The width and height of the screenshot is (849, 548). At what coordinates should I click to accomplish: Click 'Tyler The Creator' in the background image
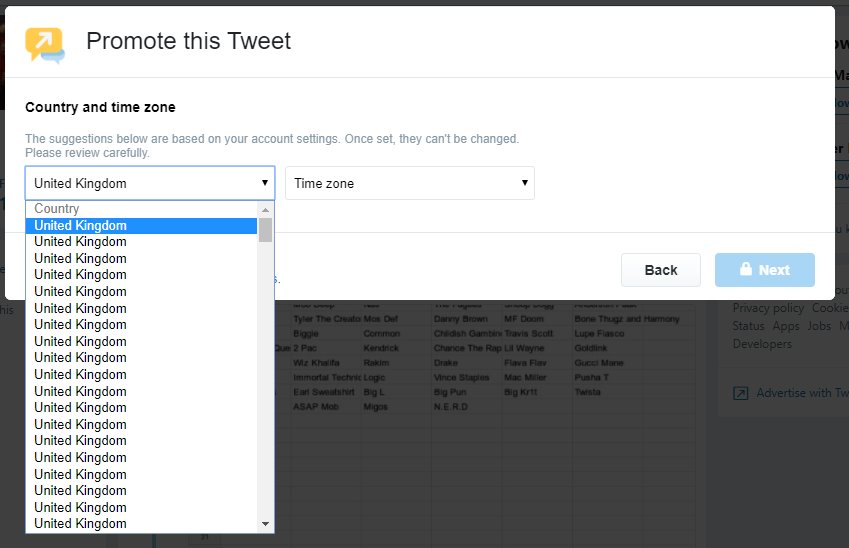coord(326,319)
